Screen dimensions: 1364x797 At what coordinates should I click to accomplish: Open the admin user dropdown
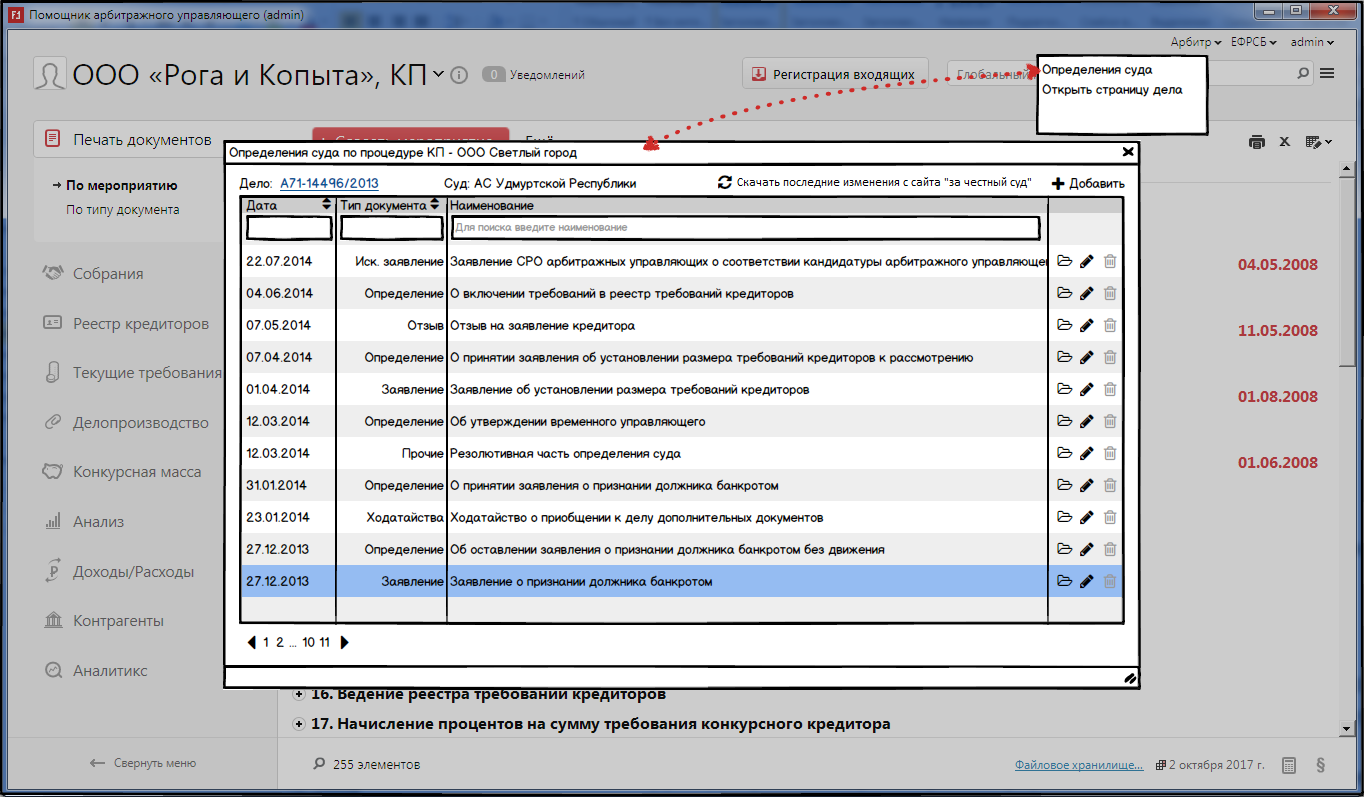click(x=1311, y=42)
